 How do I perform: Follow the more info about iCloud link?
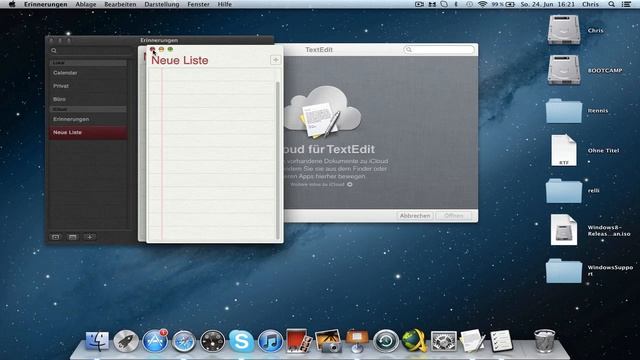[321, 184]
